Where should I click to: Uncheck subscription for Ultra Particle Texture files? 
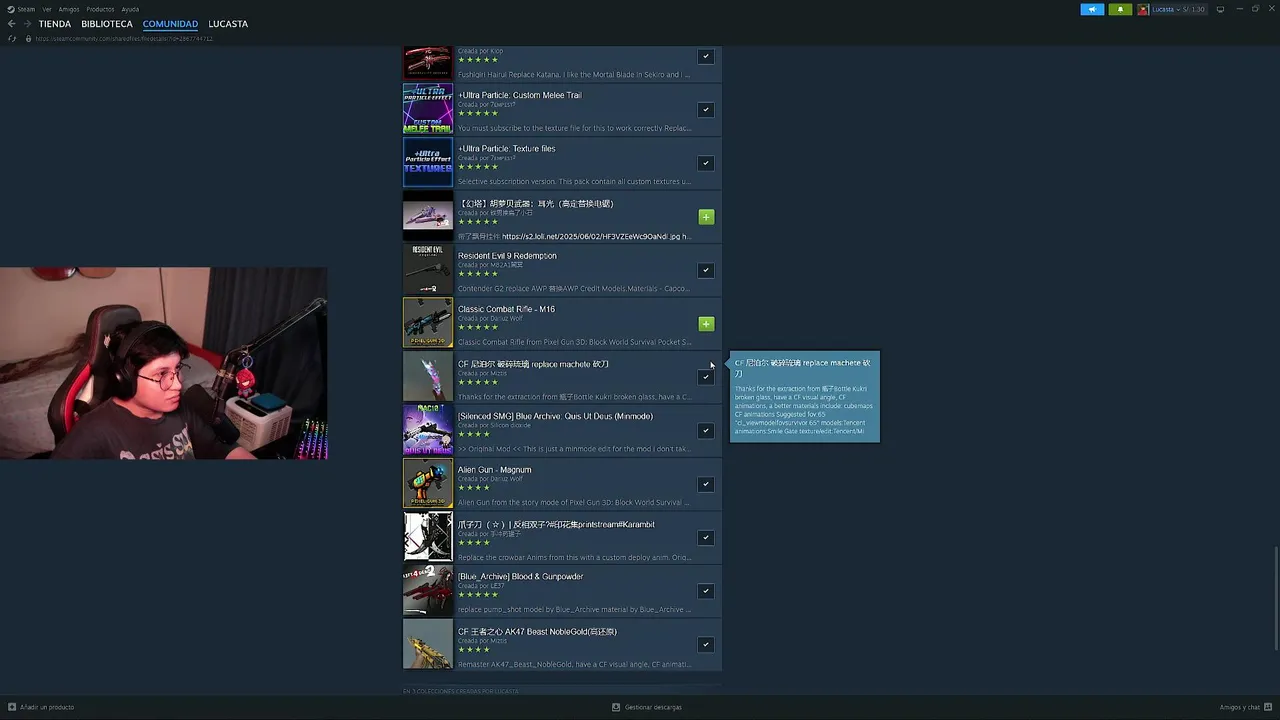pos(706,163)
